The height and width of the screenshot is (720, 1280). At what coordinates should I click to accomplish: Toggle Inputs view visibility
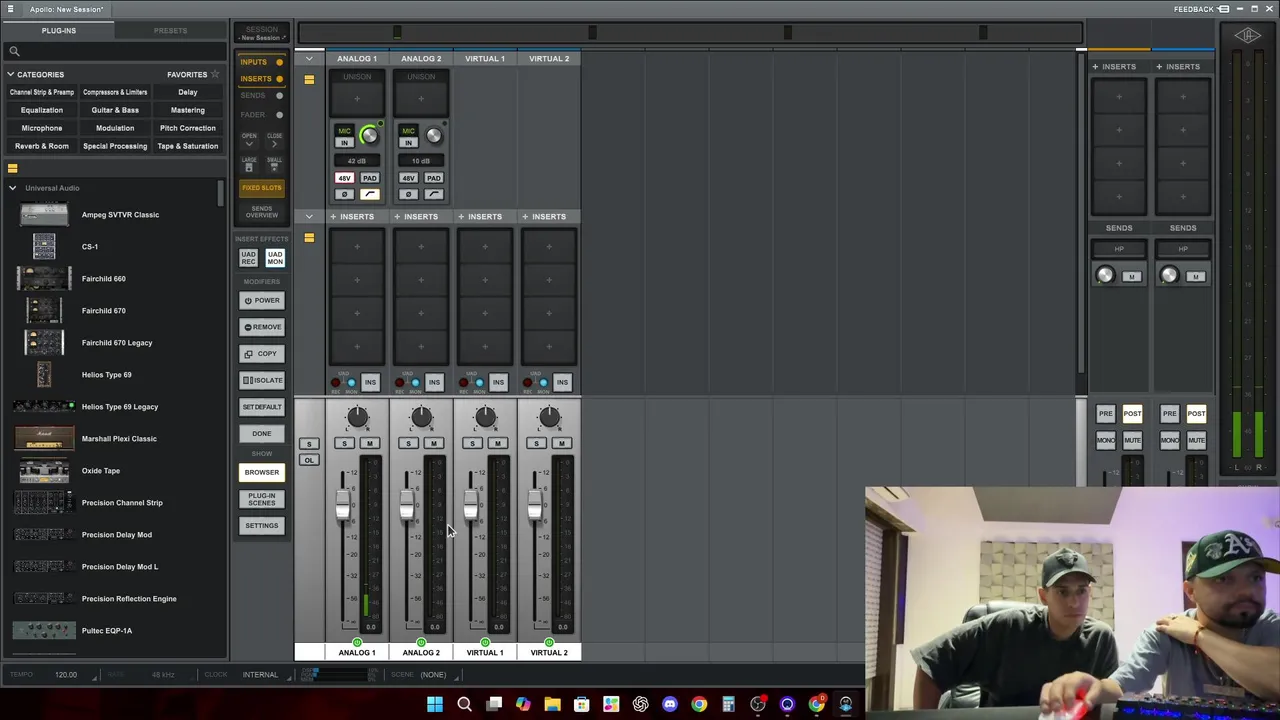261,62
